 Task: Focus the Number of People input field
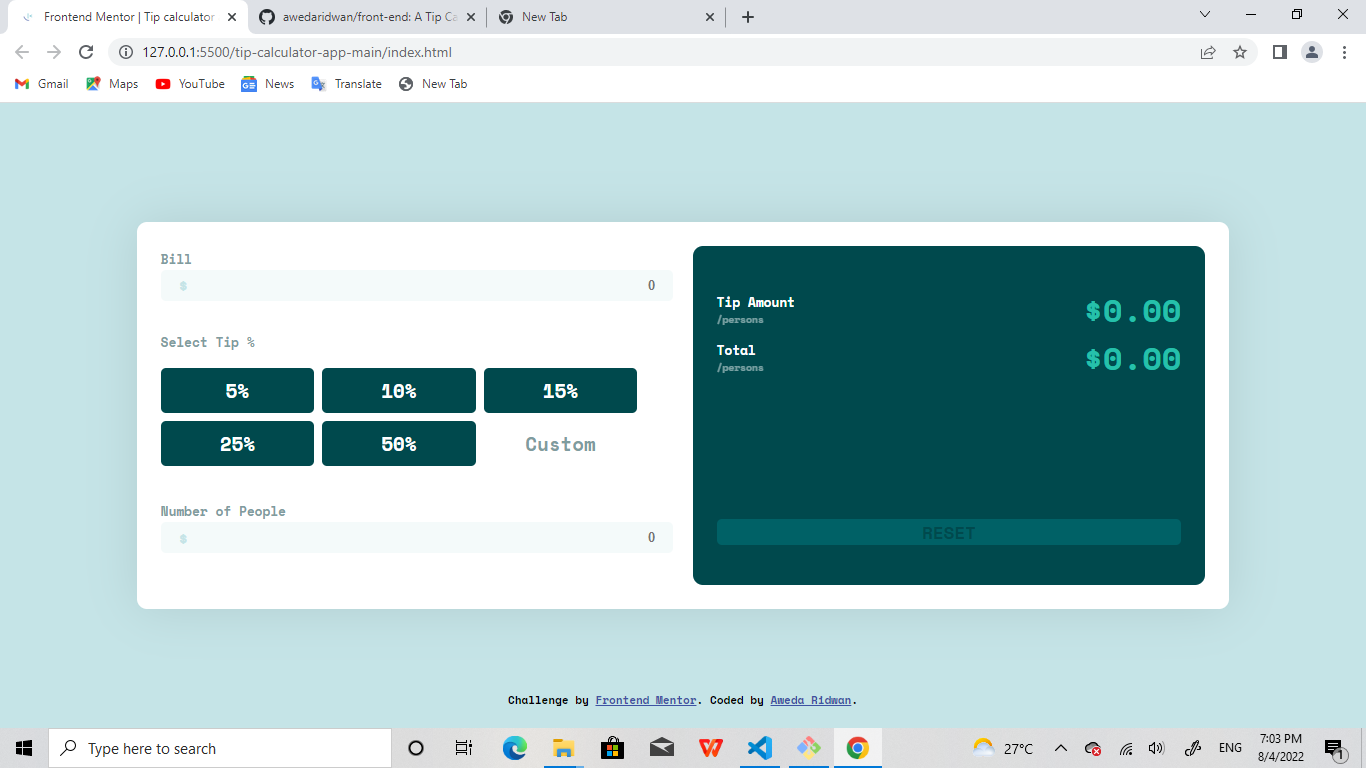point(417,537)
